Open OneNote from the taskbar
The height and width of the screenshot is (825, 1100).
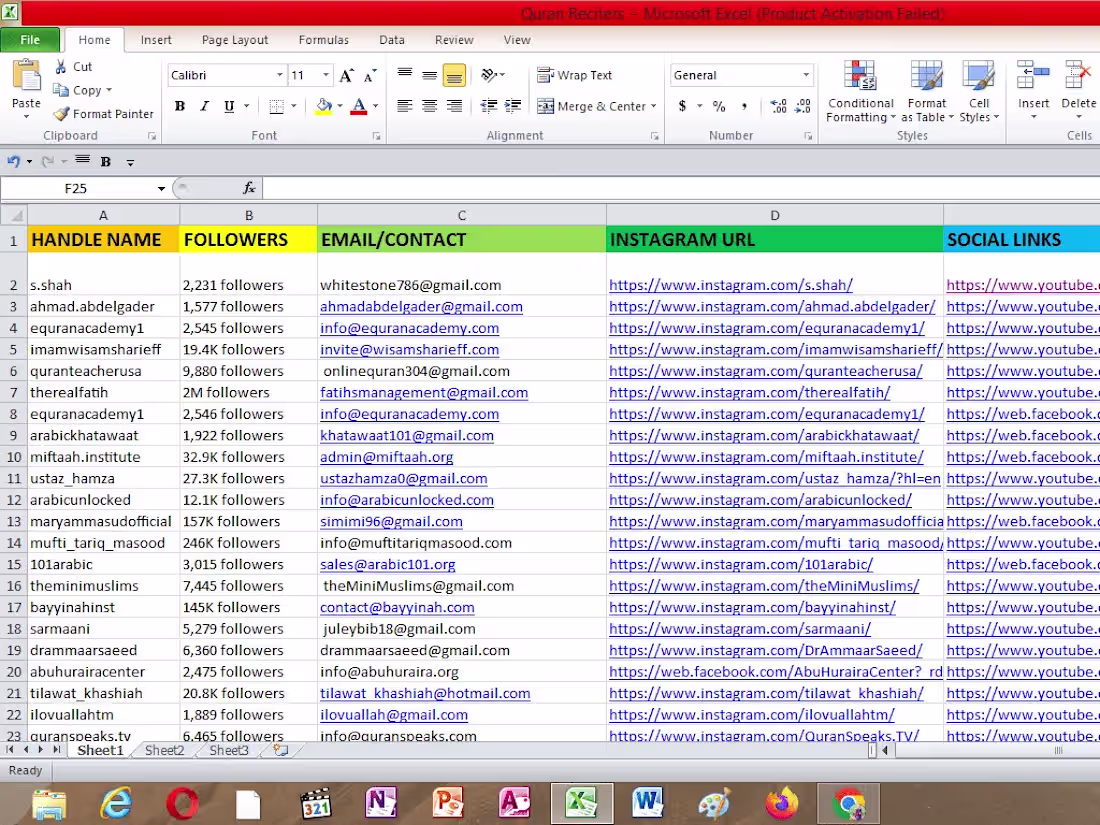point(381,803)
